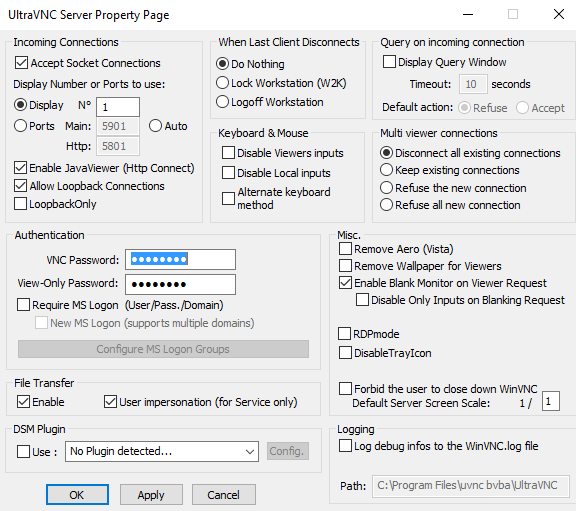Select Accept default action radio
The width and height of the screenshot is (576, 511).
tap(522, 108)
